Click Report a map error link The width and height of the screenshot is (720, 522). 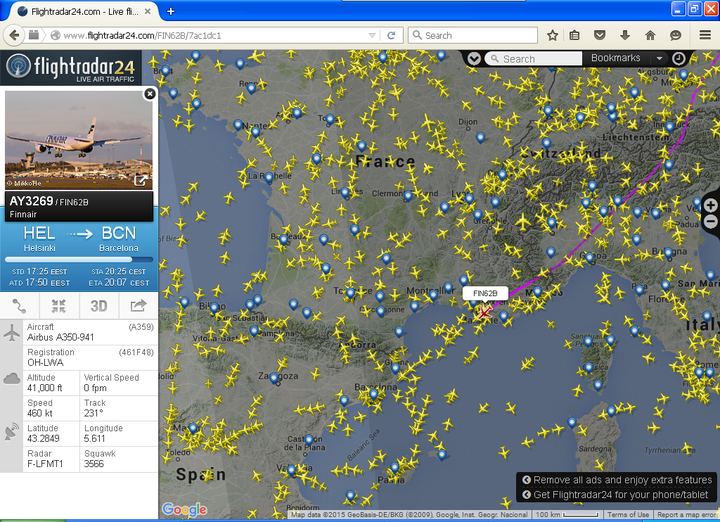tap(687, 515)
